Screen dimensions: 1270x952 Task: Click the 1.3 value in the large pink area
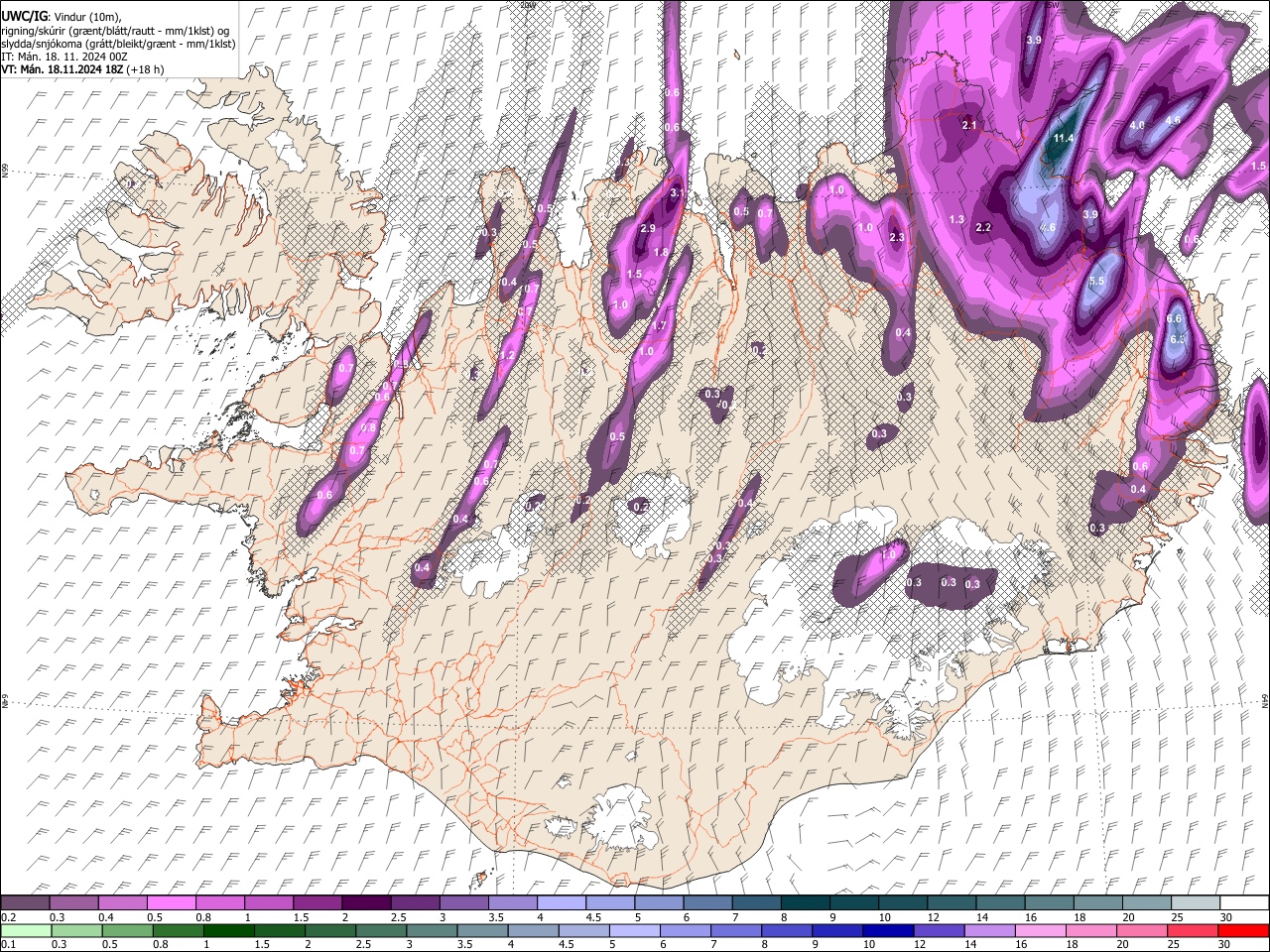956,219
